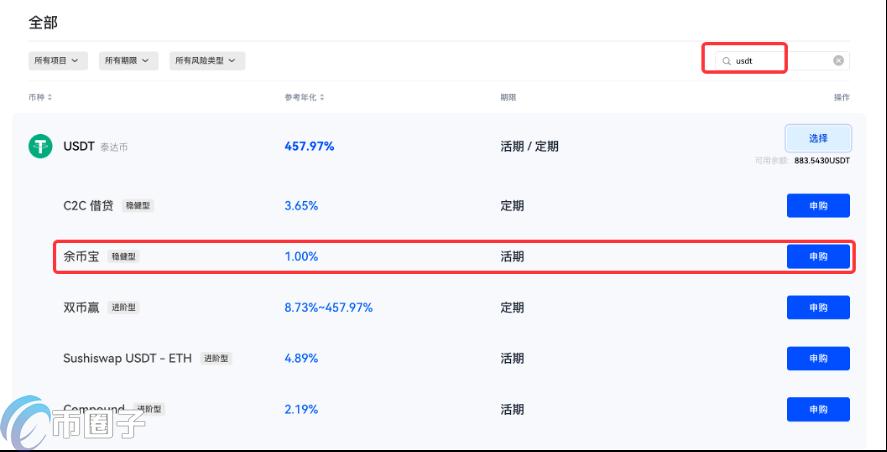
Task: Click 申购 for Sushiswap USDT - ETH
Action: click(818, 358)
